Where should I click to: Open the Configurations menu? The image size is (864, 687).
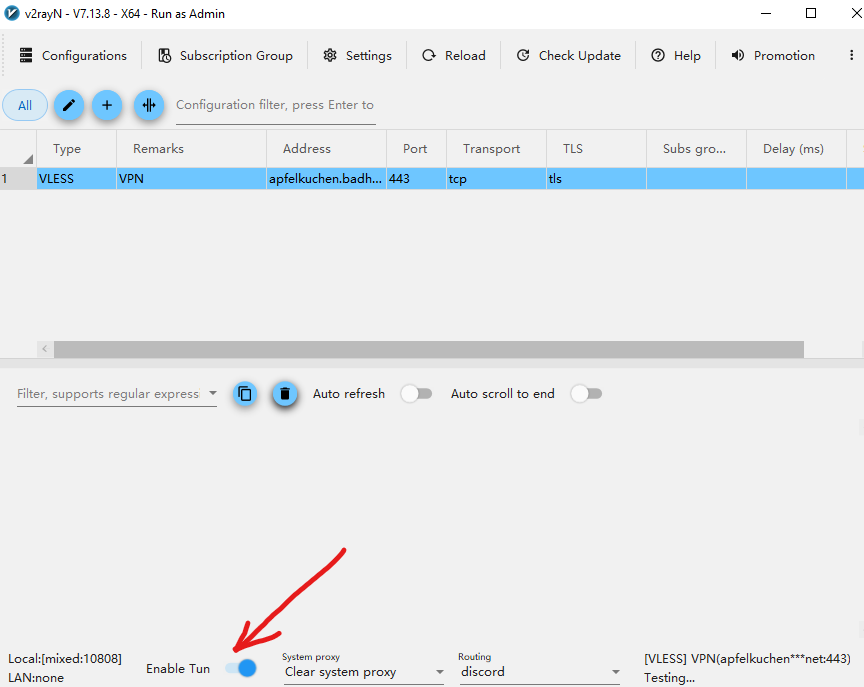click(73, 56)
